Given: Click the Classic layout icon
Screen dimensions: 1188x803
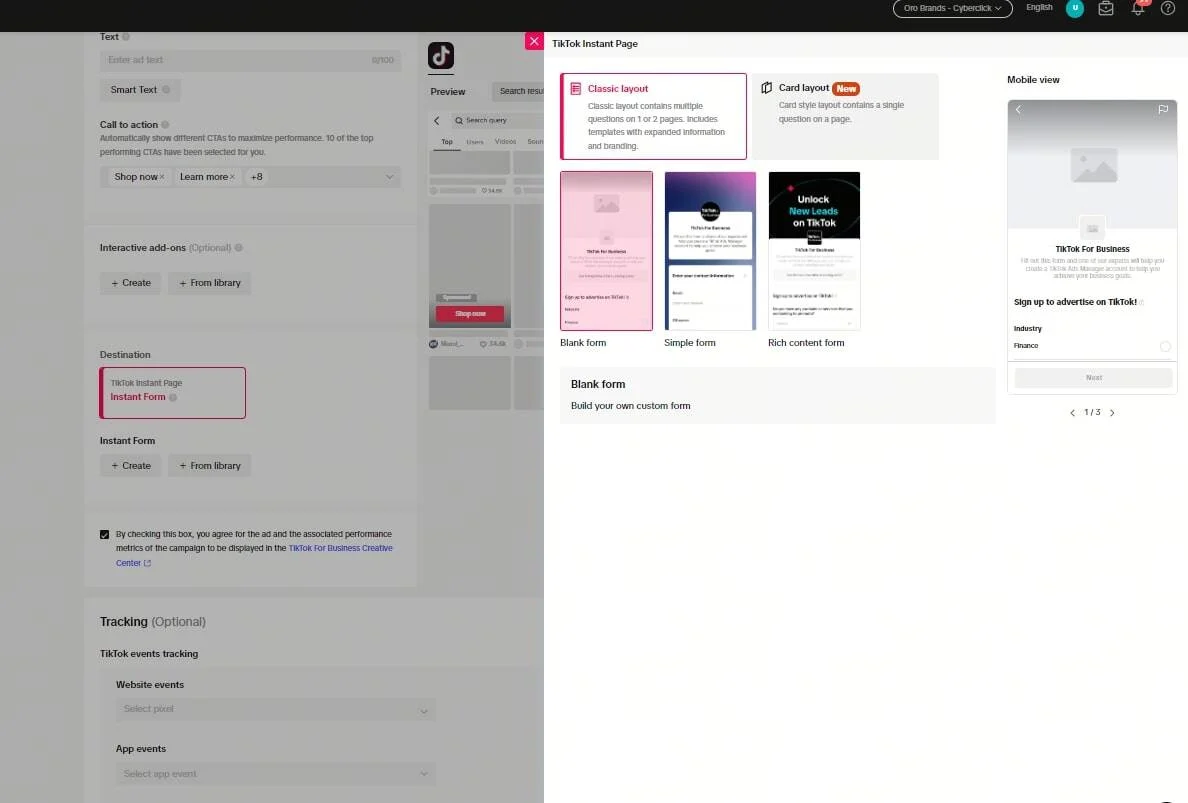Looking at the screenshot, I should point(576,89).
